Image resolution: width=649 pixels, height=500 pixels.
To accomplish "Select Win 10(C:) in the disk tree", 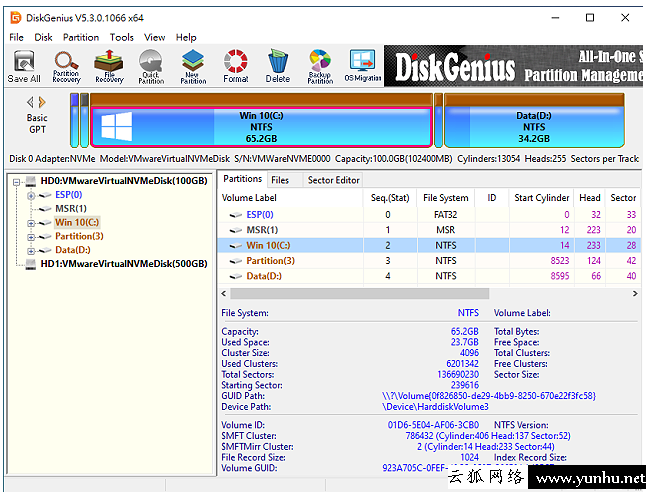I will click(x=77, y=222).
